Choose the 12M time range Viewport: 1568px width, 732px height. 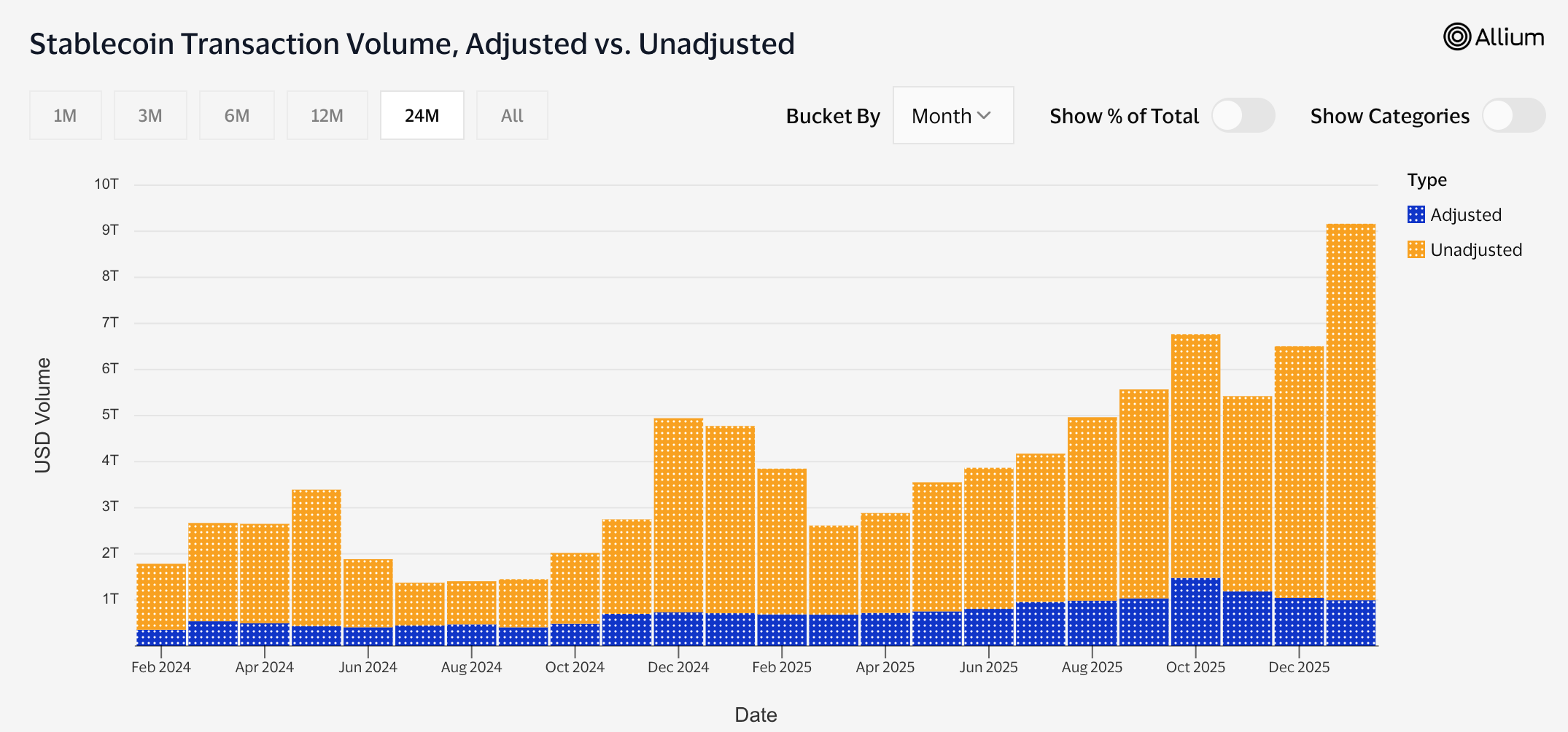pyautogui.click(x=327, y=116)
